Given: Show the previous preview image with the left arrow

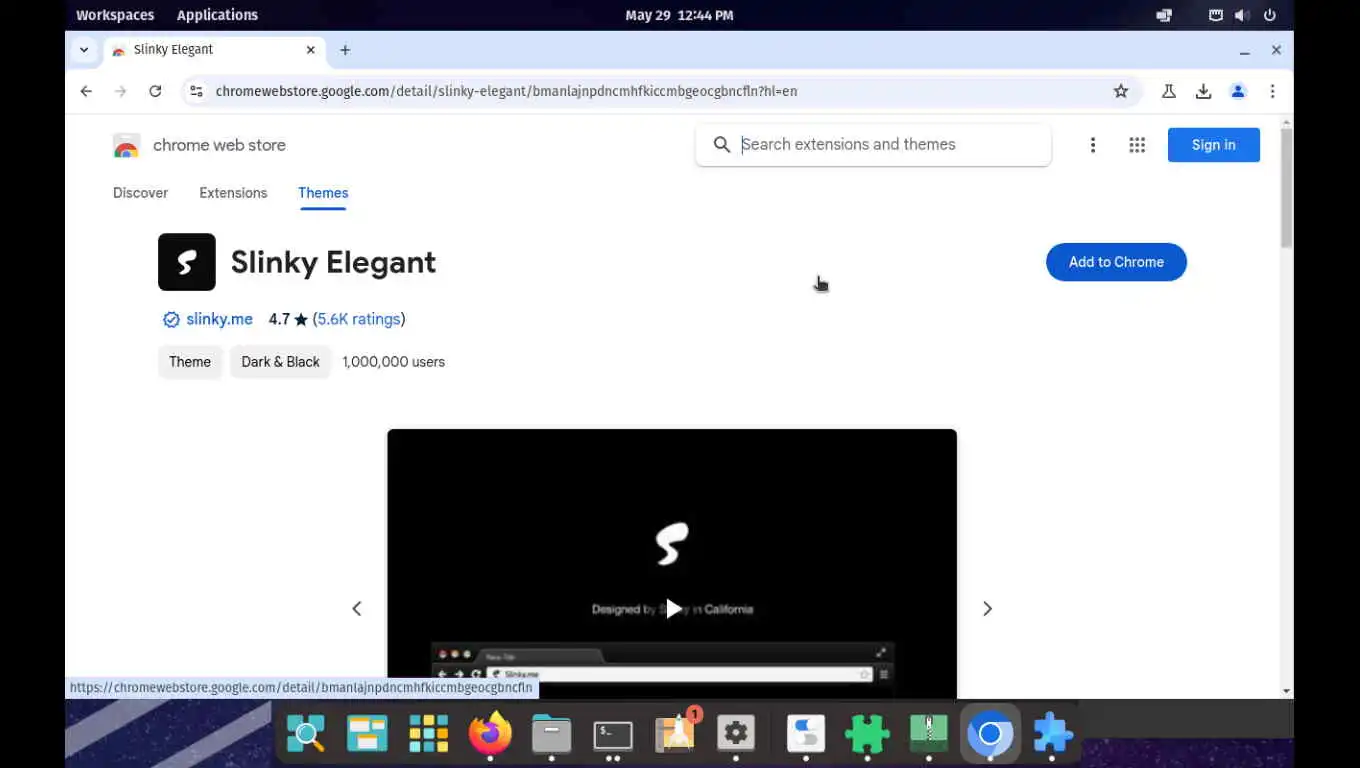Looking at the screenshot, I should [357, 608].
